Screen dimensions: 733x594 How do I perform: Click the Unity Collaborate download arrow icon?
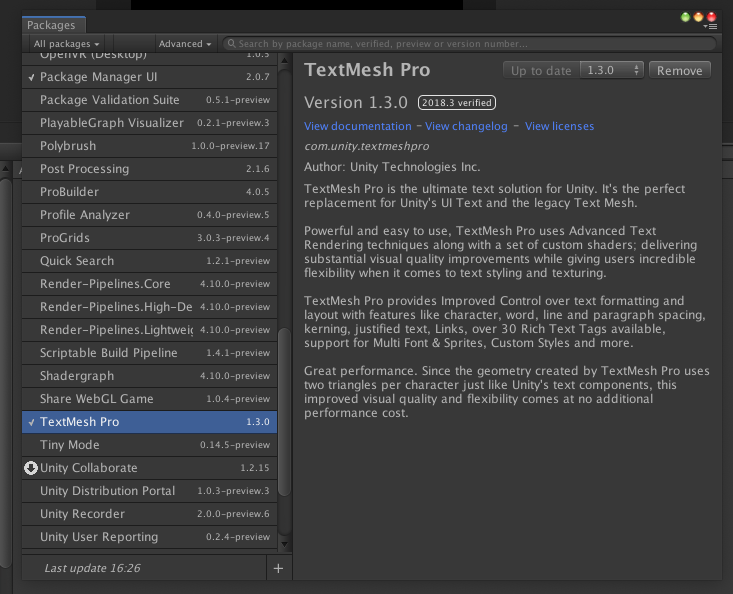pos(31,468)
